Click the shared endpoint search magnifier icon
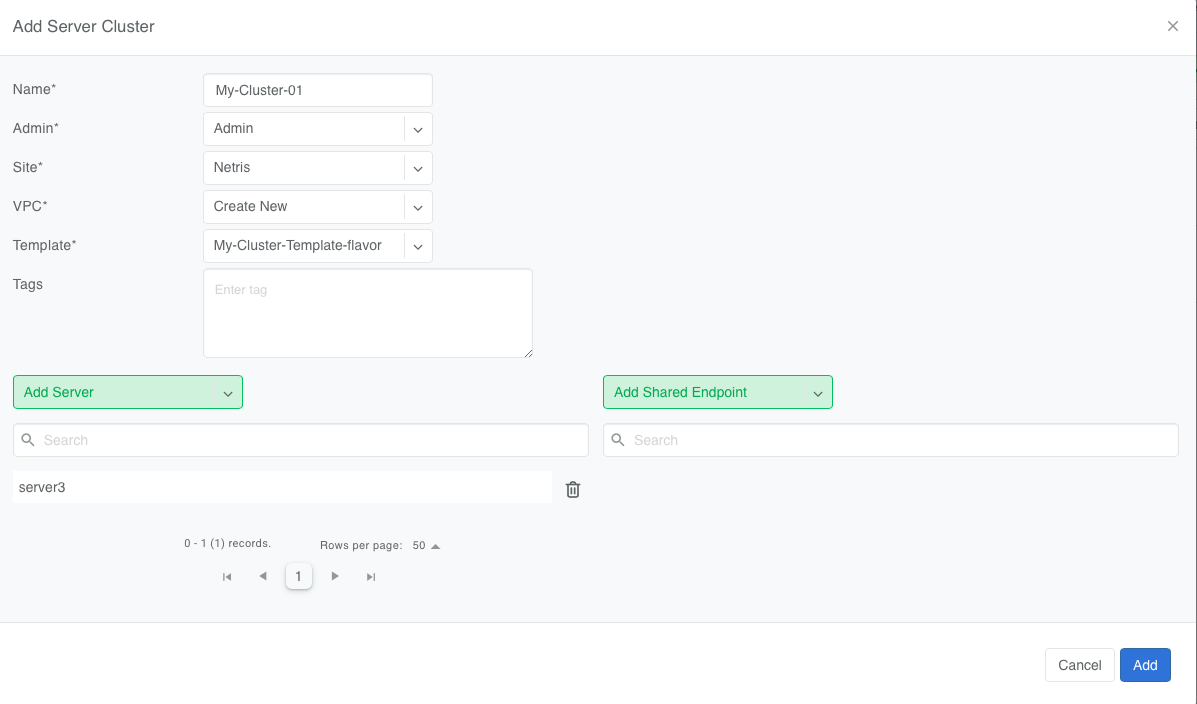1197x704 pixels. pos(618,440)
